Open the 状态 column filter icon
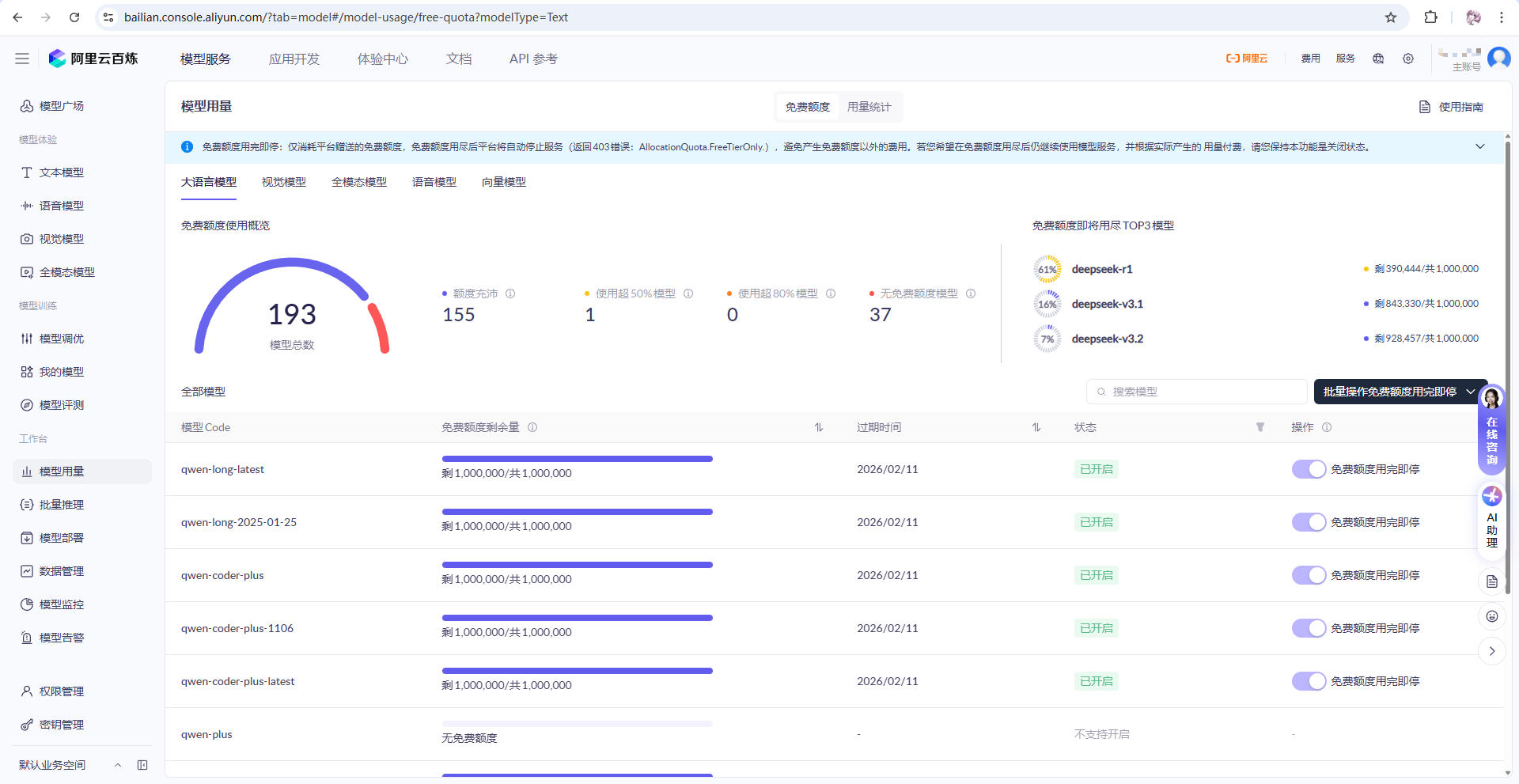 pyautogui.click(x=1260, y=427)
